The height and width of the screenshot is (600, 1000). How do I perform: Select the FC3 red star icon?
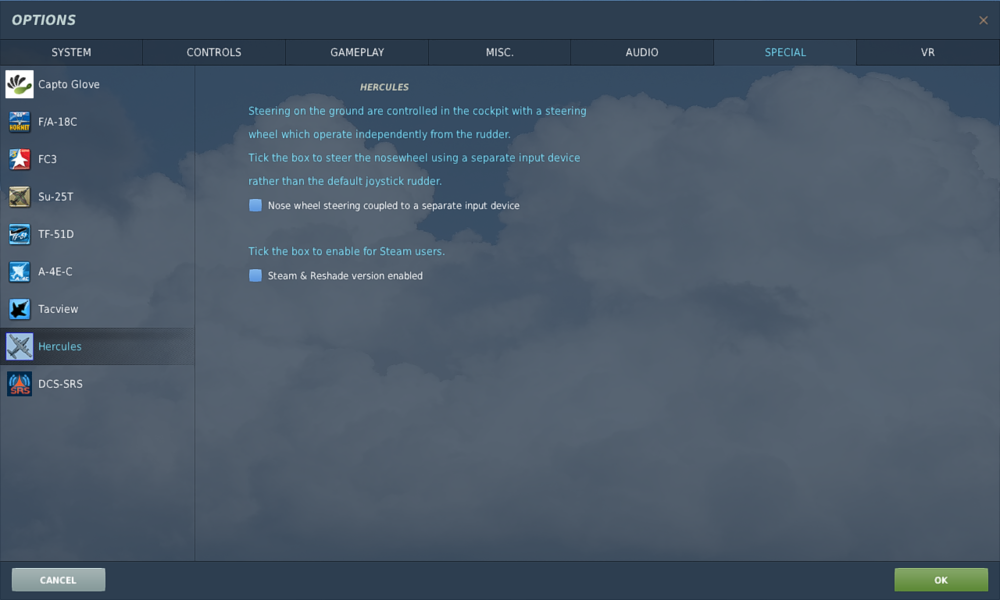point(19,159)
